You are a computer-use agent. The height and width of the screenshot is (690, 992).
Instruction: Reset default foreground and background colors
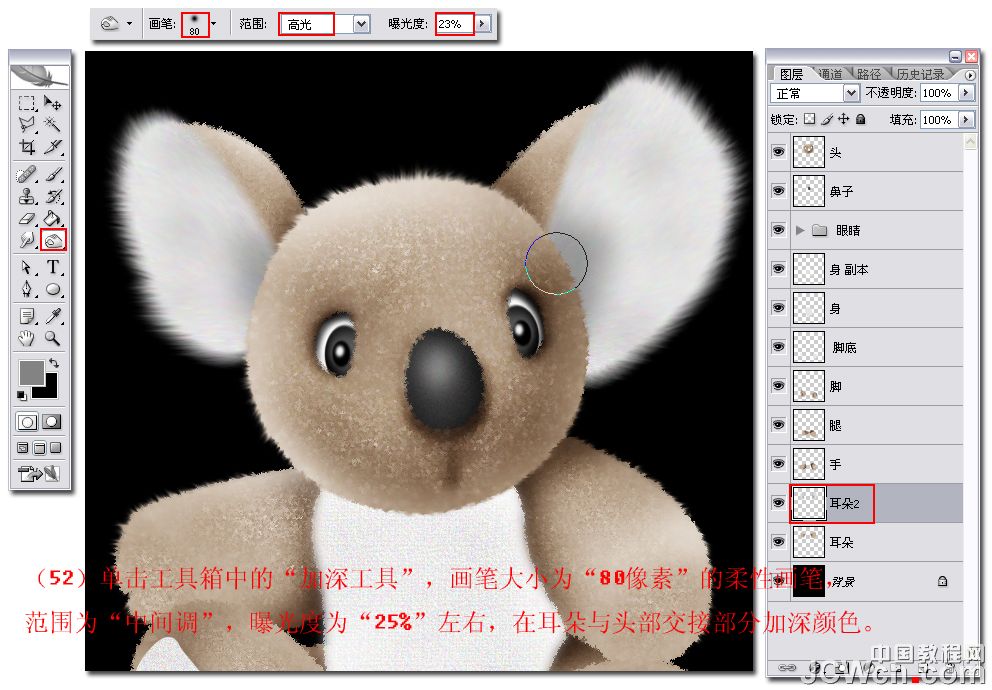coord(22,396)
